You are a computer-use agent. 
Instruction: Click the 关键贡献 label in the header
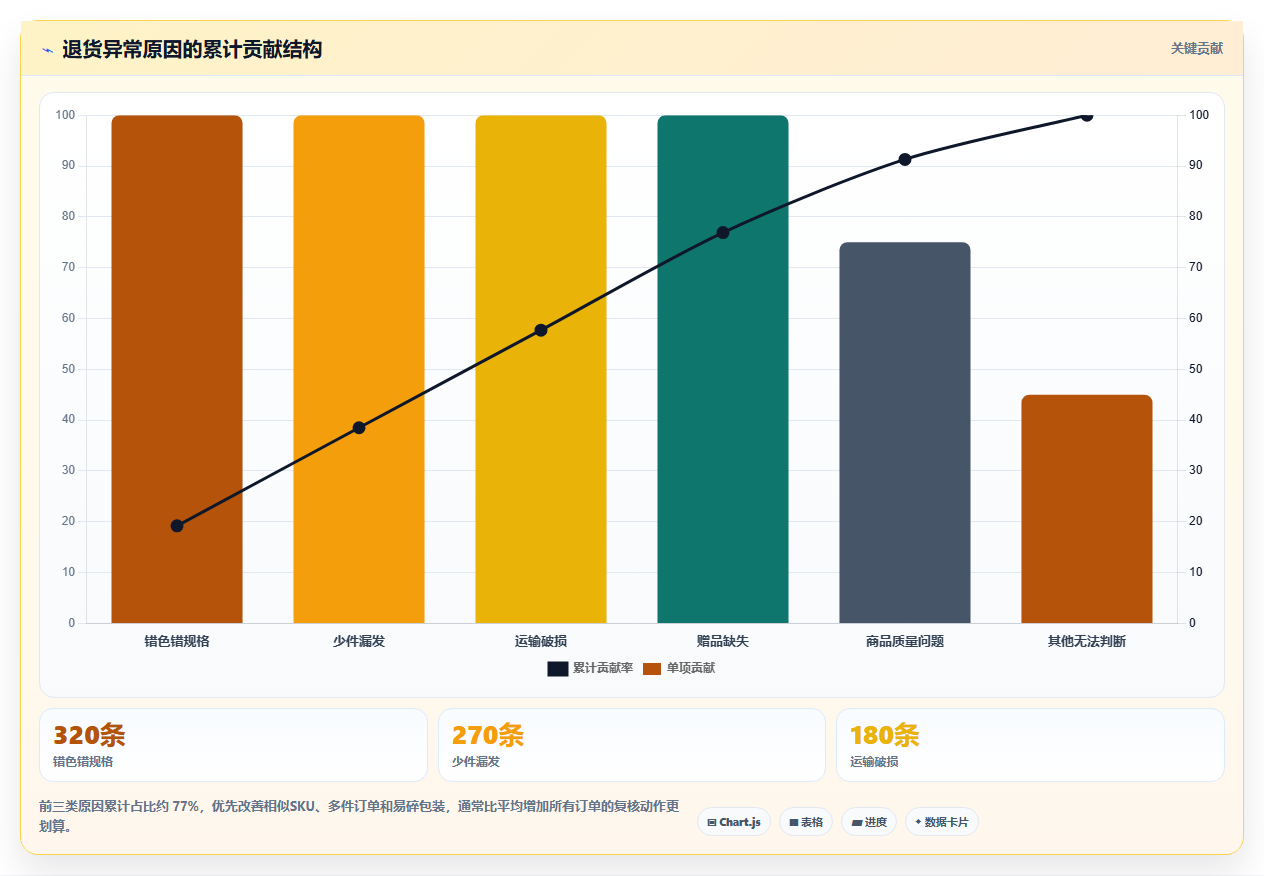point(1197,48)
